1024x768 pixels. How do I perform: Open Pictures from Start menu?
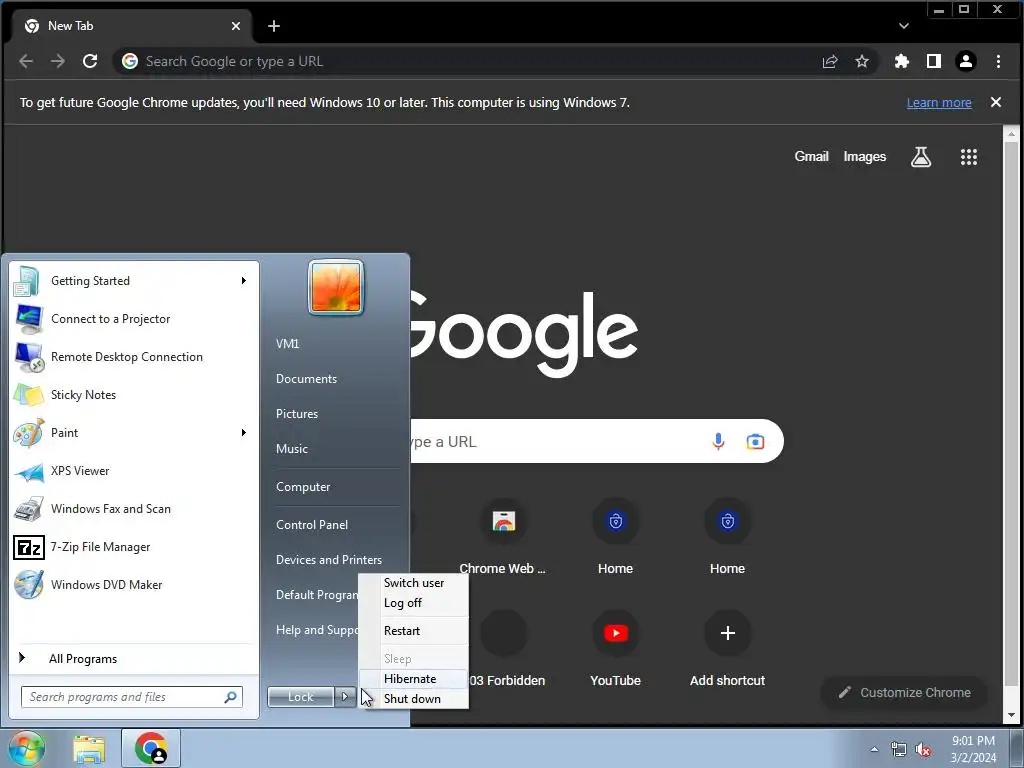pos(296,414)
